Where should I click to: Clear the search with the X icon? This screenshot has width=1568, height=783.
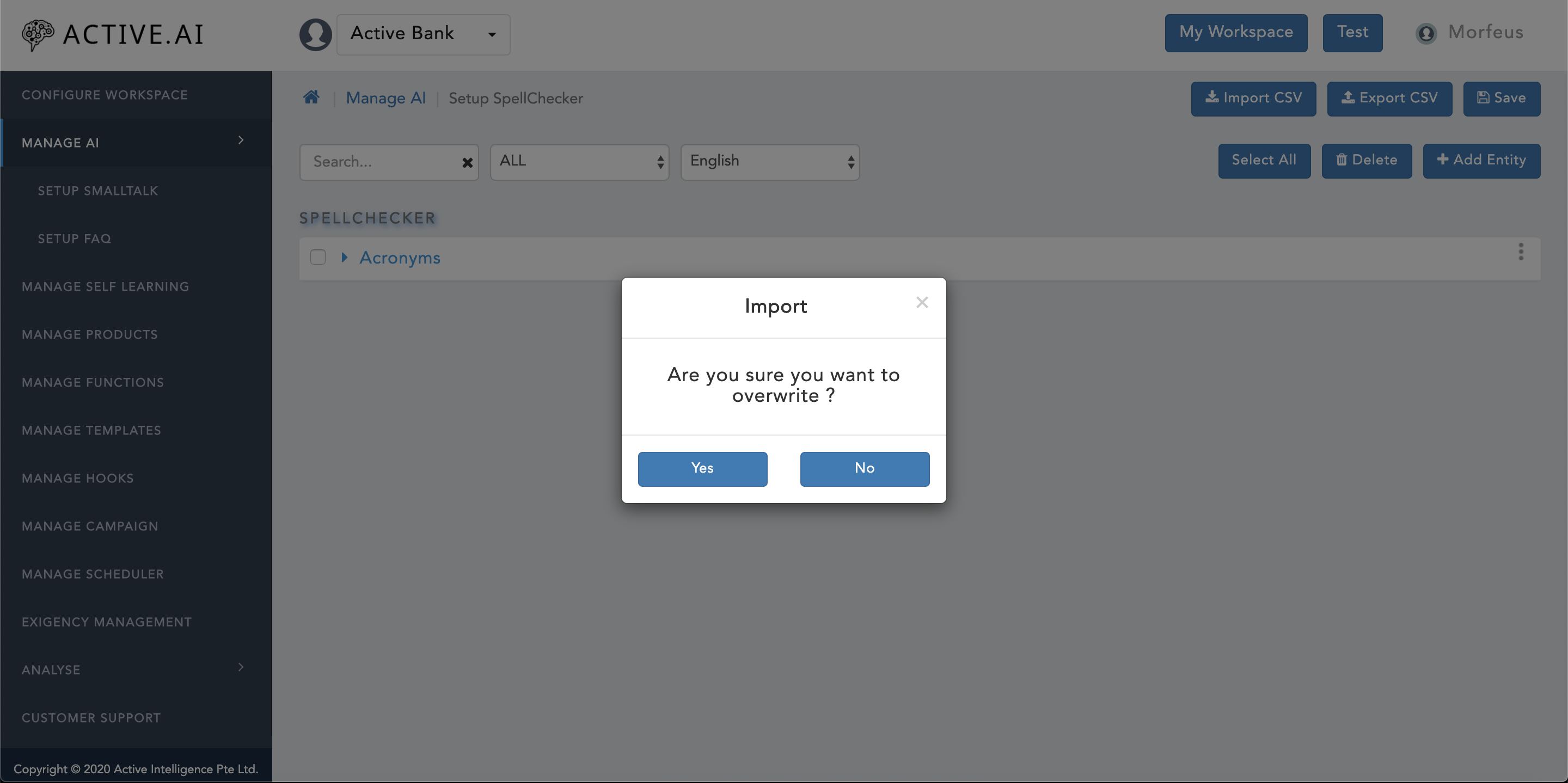pos(467,163)
